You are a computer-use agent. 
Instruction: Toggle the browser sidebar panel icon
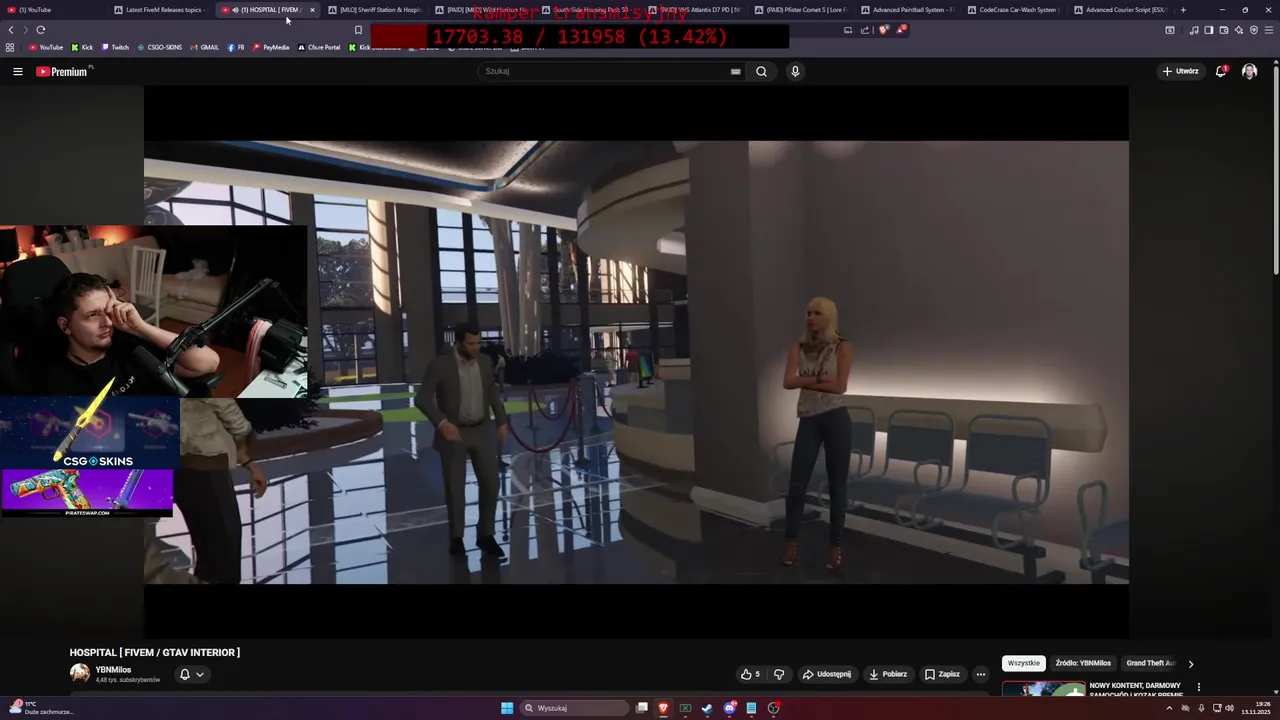click(x=1208, y=30)
